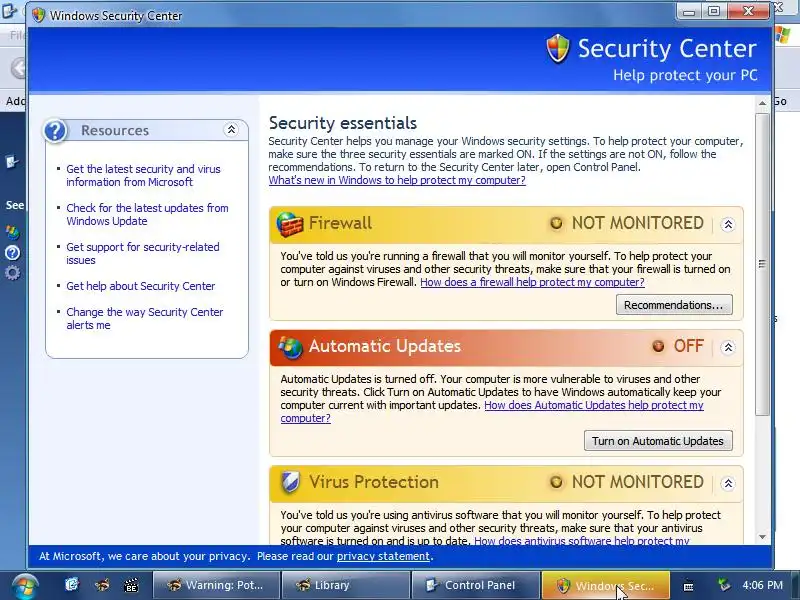Screen dimensions: 800x600
Task: Click the Go button in the Control Panel window
Action: click(781, 101)
